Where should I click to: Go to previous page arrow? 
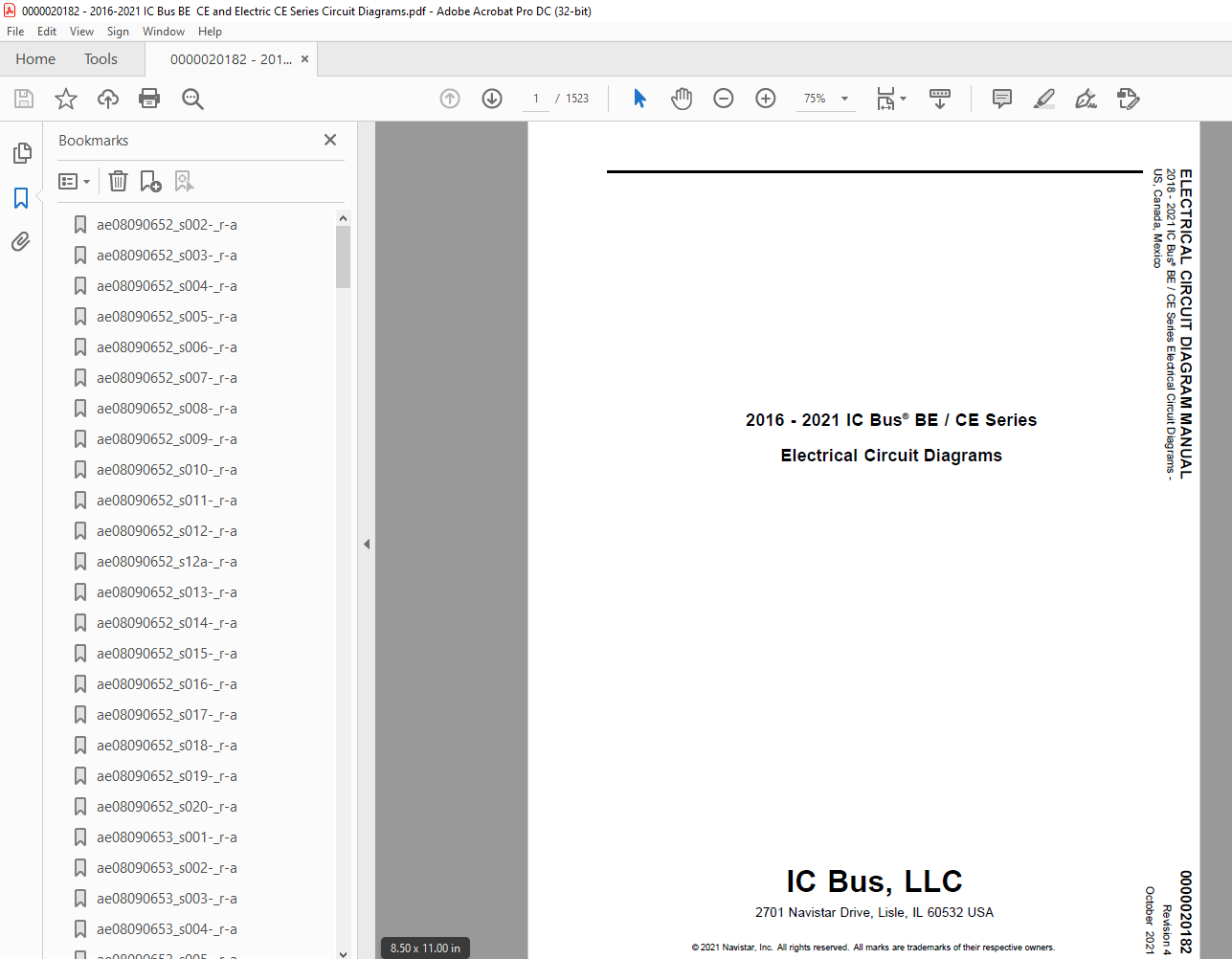tap(450, 99)
